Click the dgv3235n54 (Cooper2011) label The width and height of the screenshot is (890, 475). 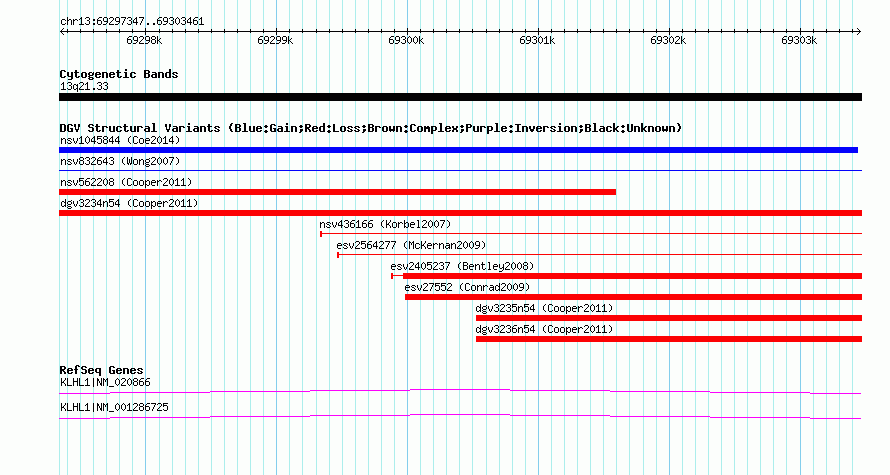(544, 308)
